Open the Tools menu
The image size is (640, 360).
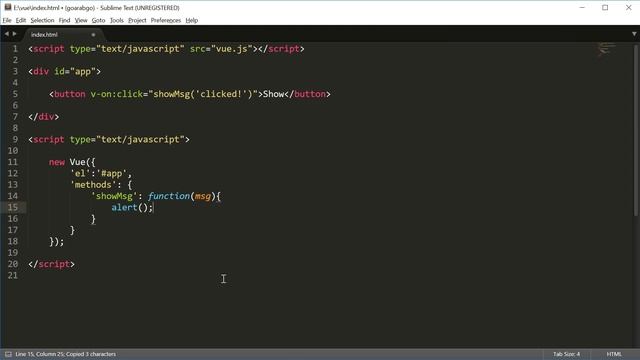point(117,20)
